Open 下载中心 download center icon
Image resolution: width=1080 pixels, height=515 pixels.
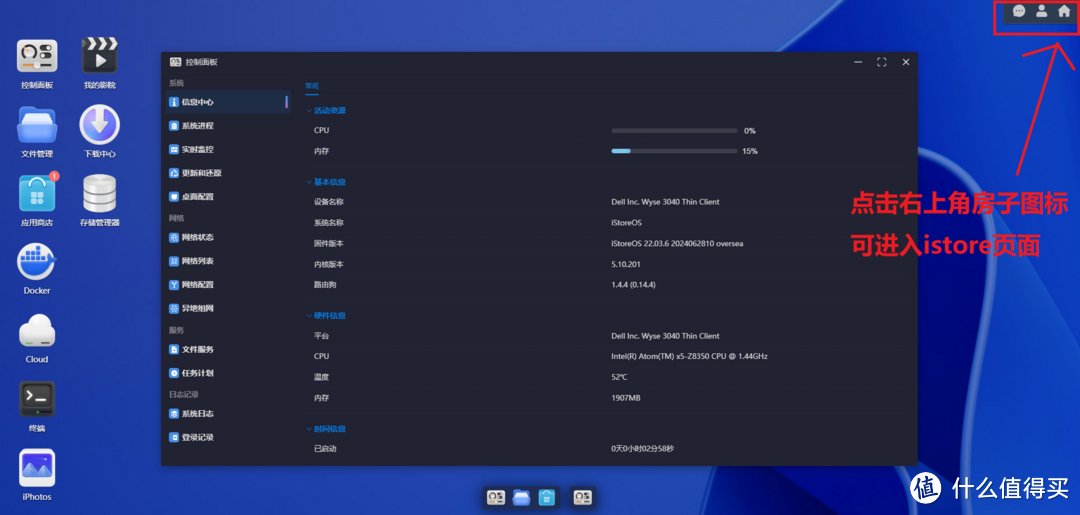(99, 126)
